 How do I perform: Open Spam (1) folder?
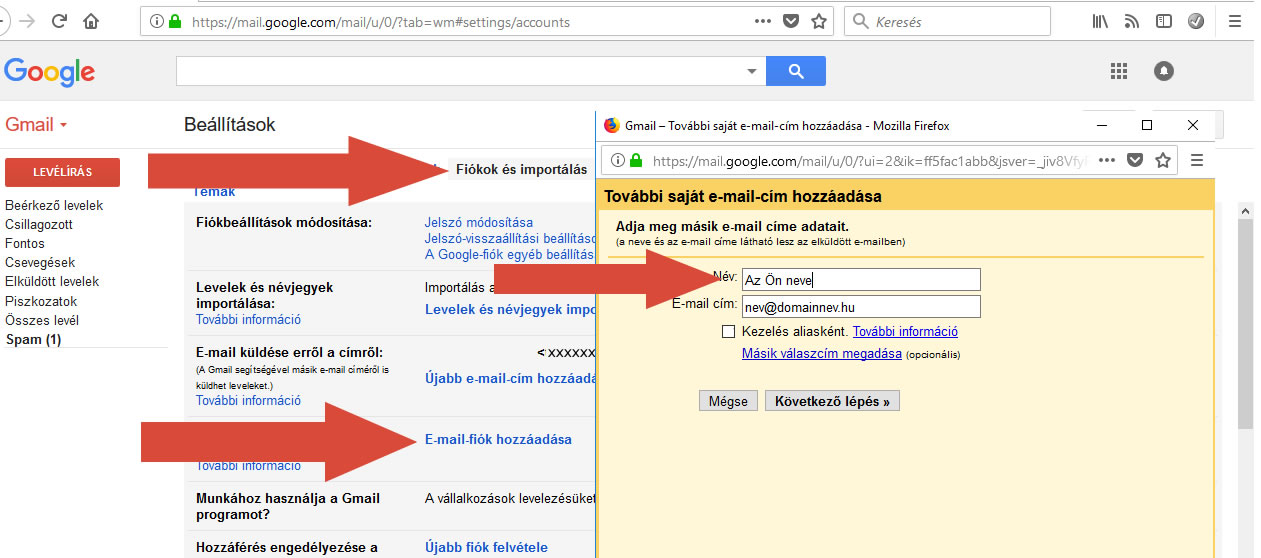pyautogui.click(x=33, y=340)
